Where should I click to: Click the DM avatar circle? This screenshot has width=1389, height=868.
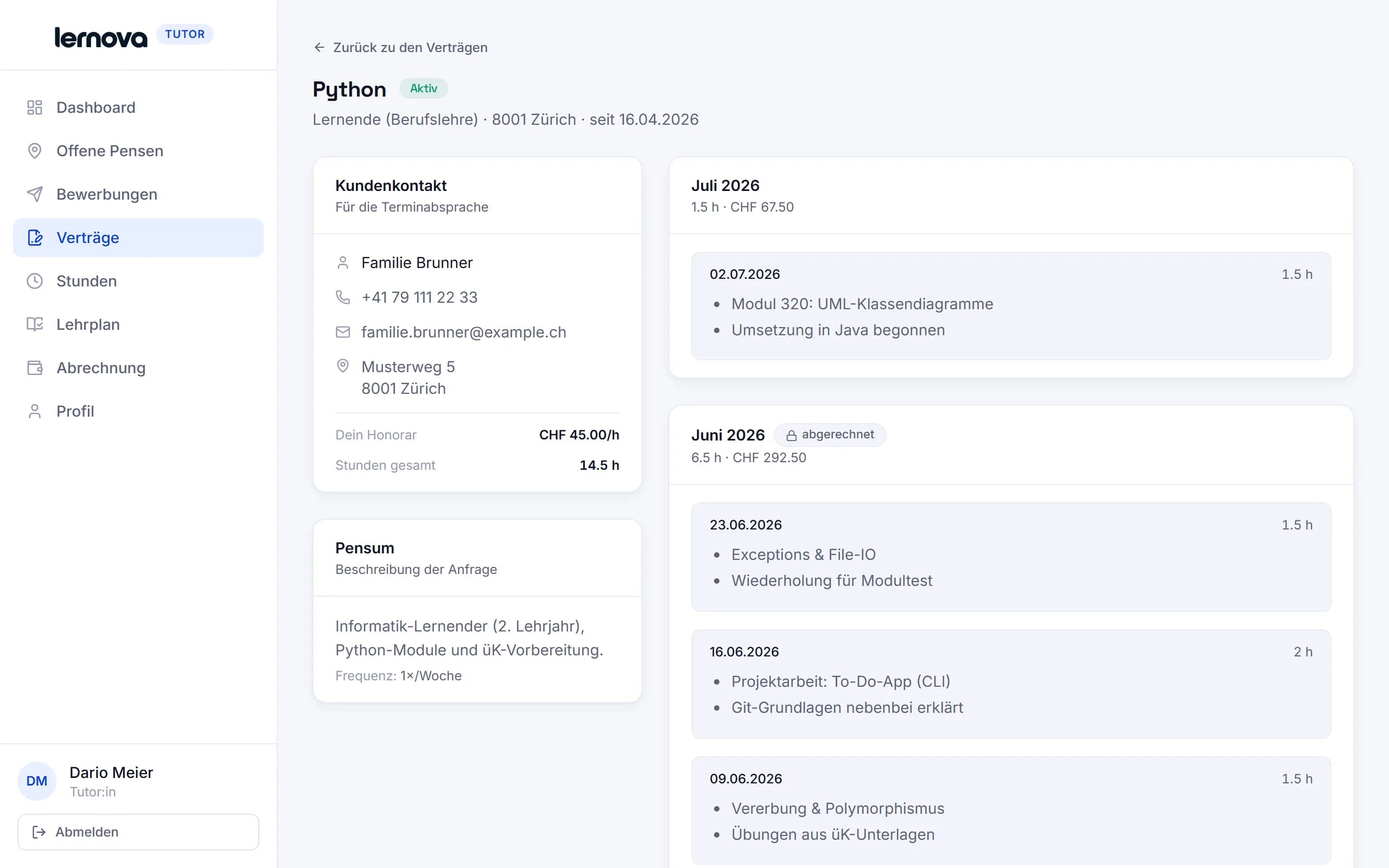tap(37, 781)
